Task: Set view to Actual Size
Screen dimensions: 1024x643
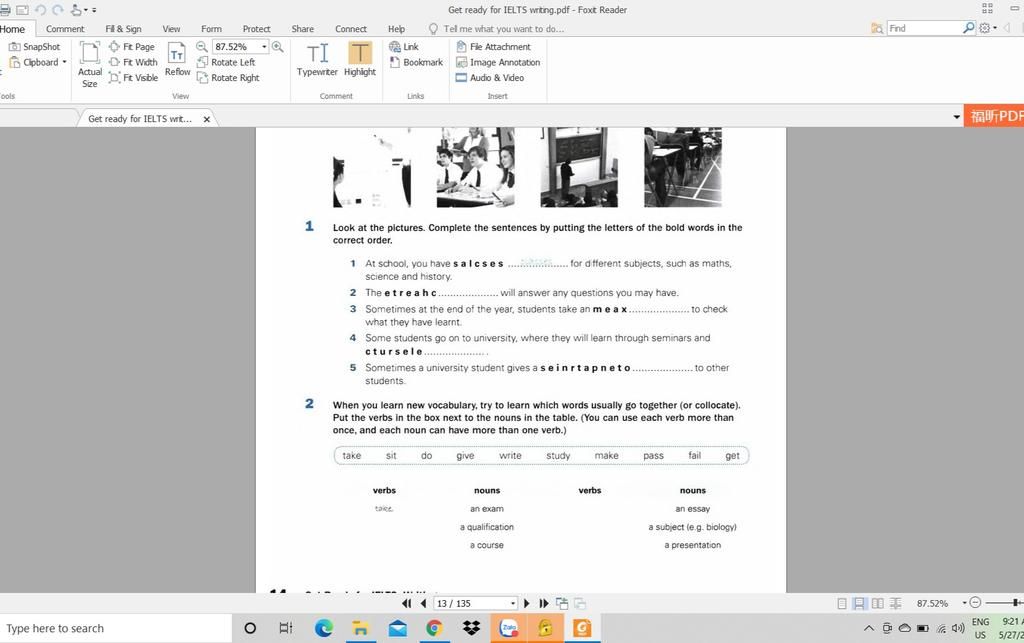Action: pyautogui.click(x=89, y=64)
